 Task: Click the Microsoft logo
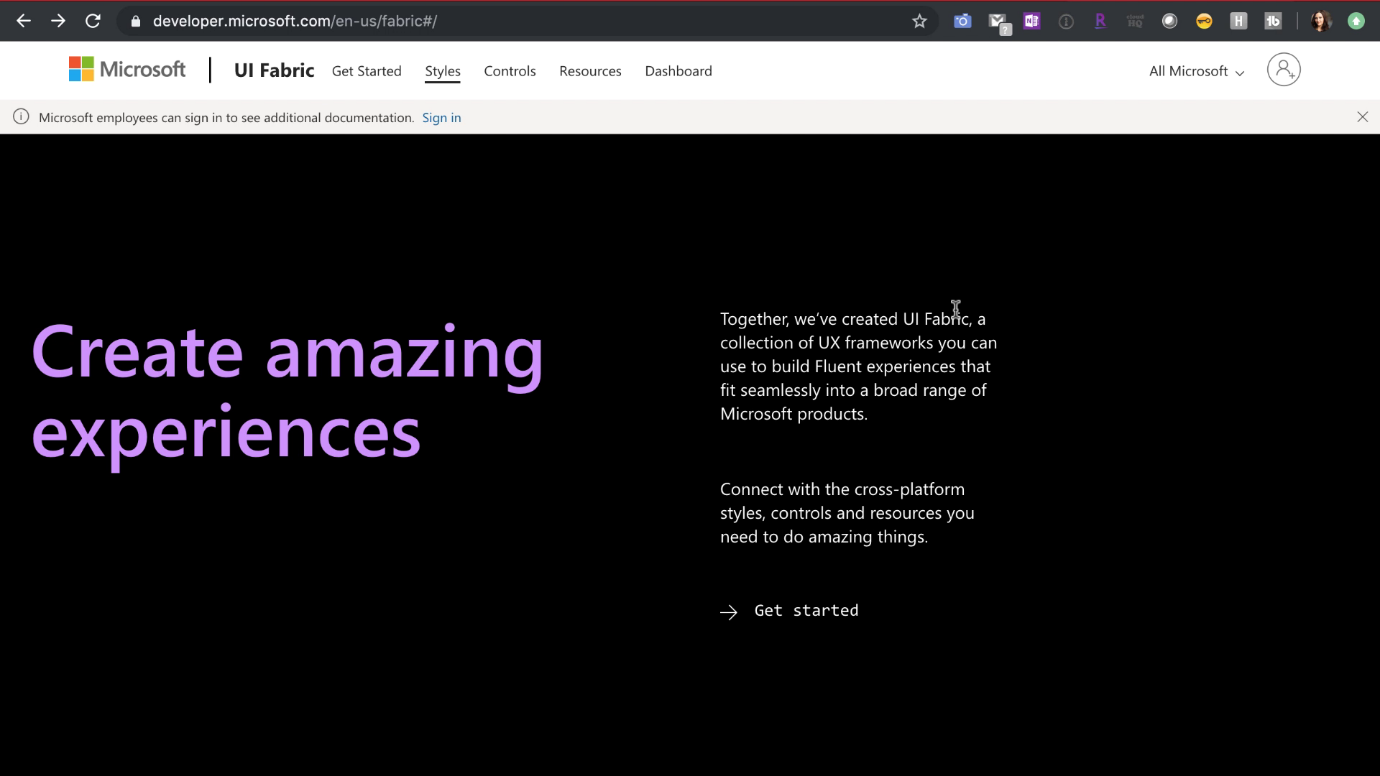[x=127, y=69]
